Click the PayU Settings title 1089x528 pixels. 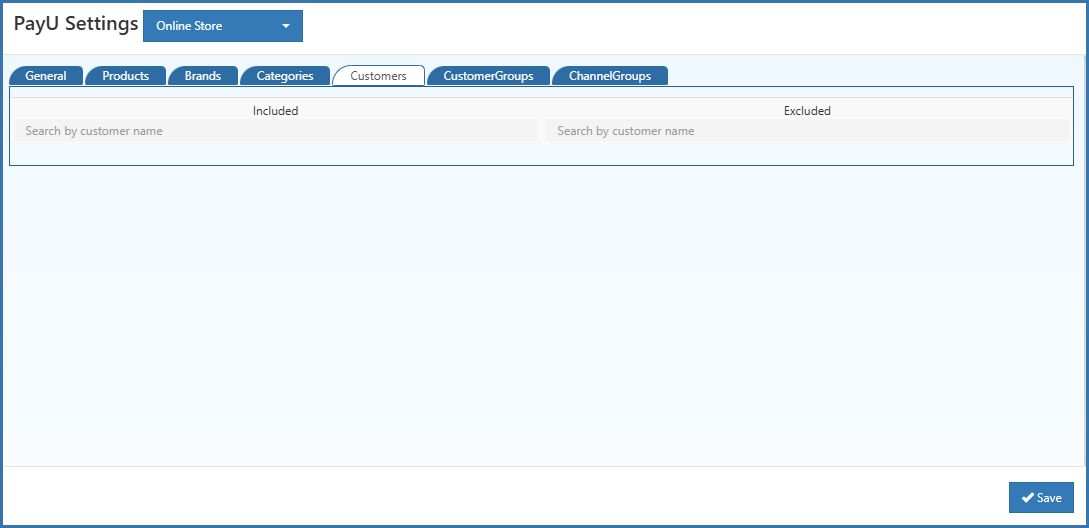(x=76, y=24)
